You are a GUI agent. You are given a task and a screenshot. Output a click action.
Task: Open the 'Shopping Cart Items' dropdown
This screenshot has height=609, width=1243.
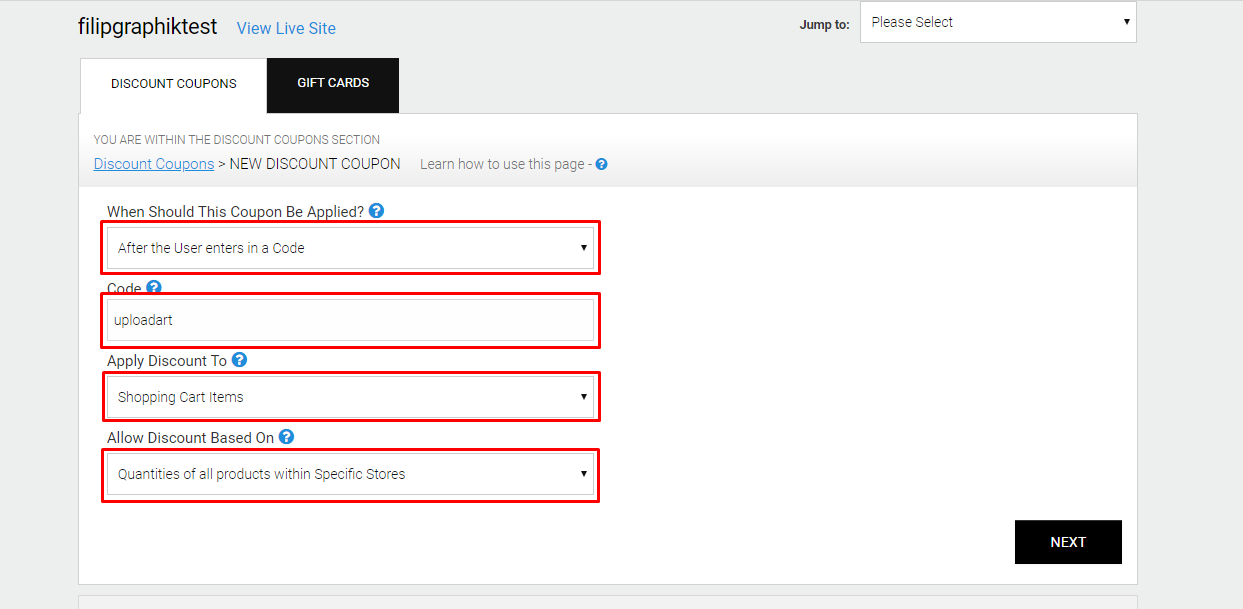(350, 397)
